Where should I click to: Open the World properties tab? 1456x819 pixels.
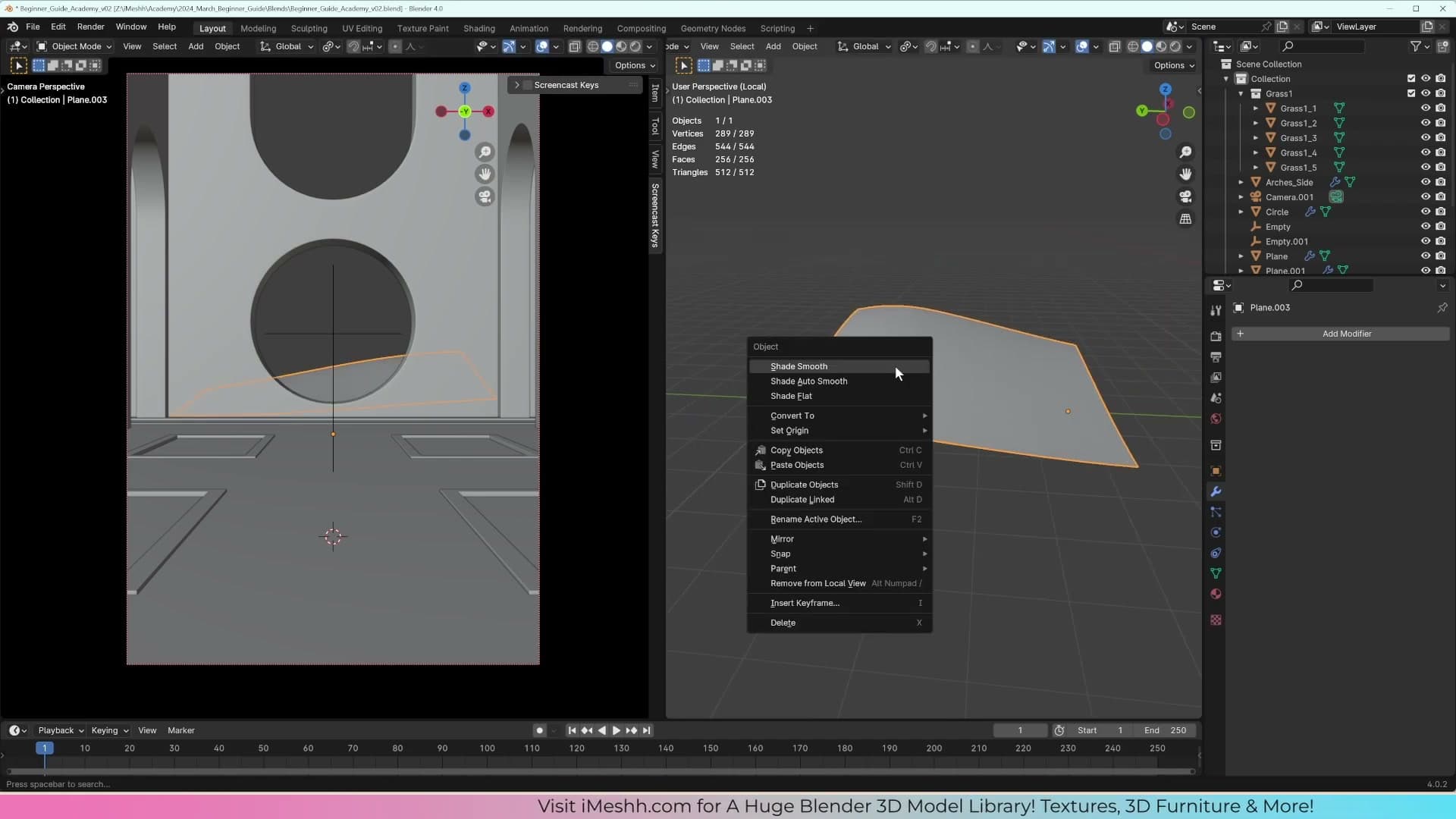1216,419
